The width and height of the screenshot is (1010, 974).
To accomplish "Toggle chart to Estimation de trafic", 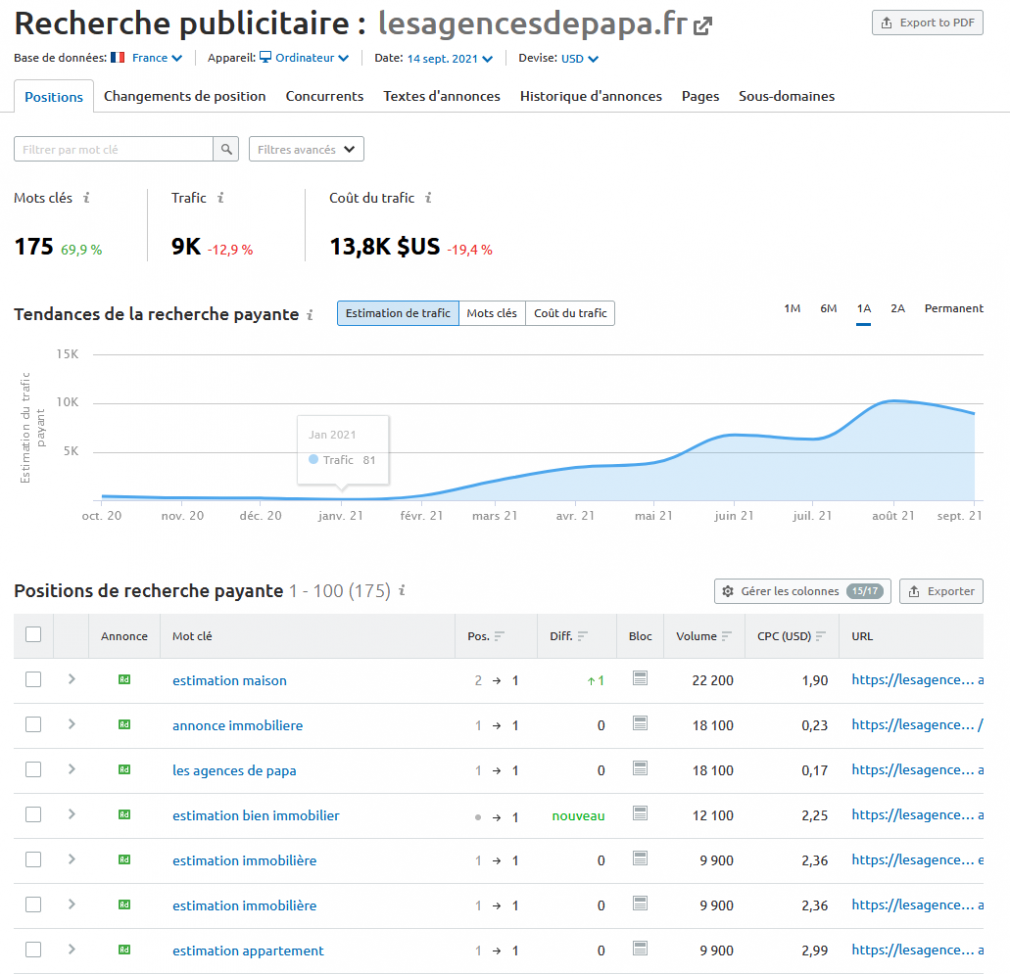I will click(398, 314).
